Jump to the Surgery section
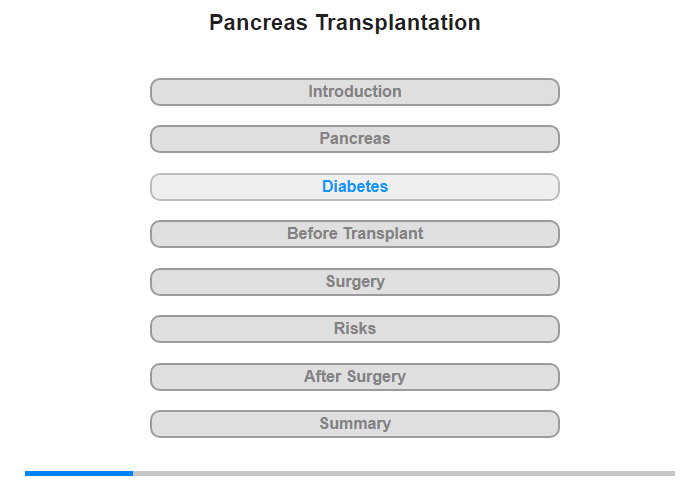700x480 pixels. [354, 282]
